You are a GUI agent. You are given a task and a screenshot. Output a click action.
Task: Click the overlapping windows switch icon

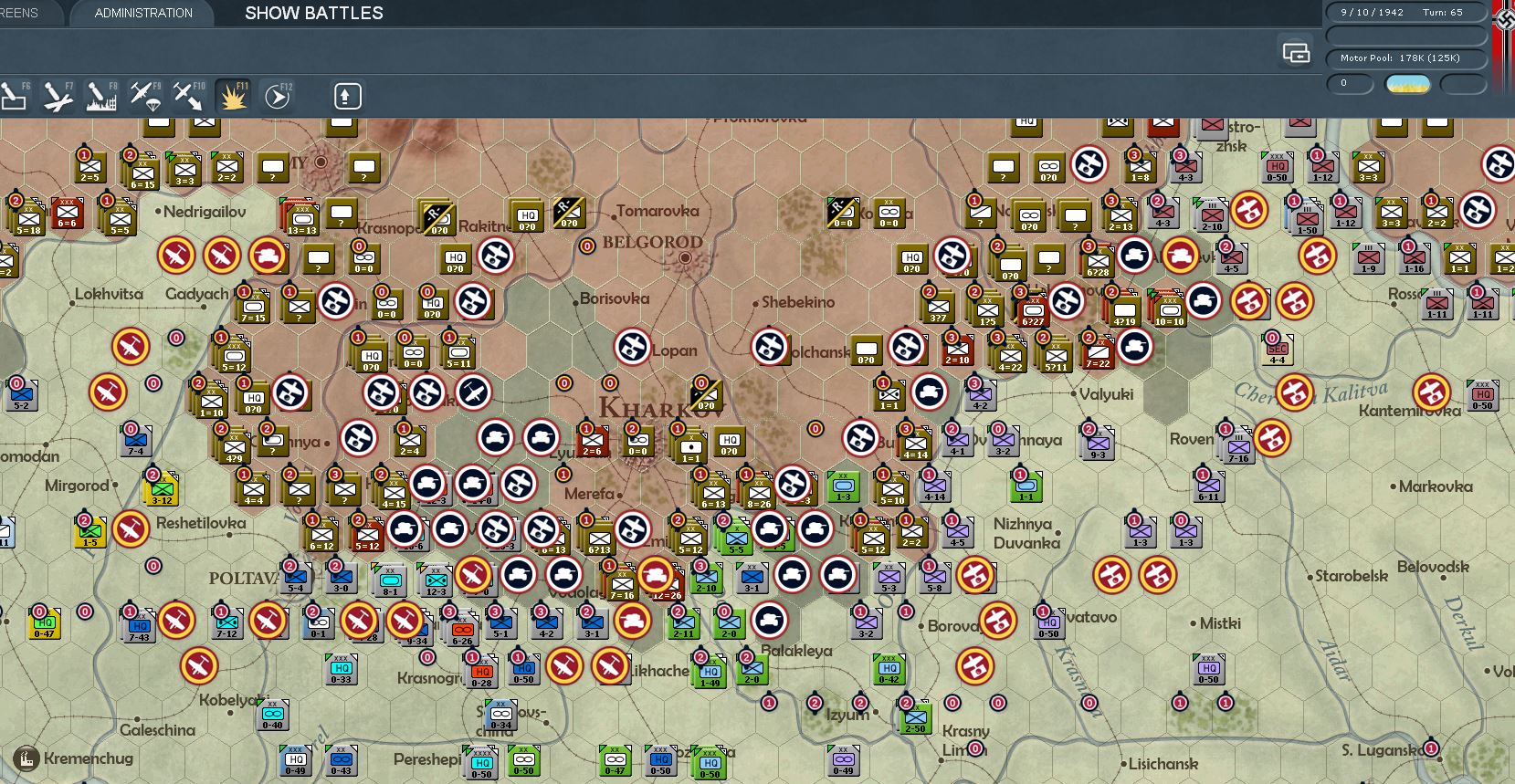tap(1296, 53)
